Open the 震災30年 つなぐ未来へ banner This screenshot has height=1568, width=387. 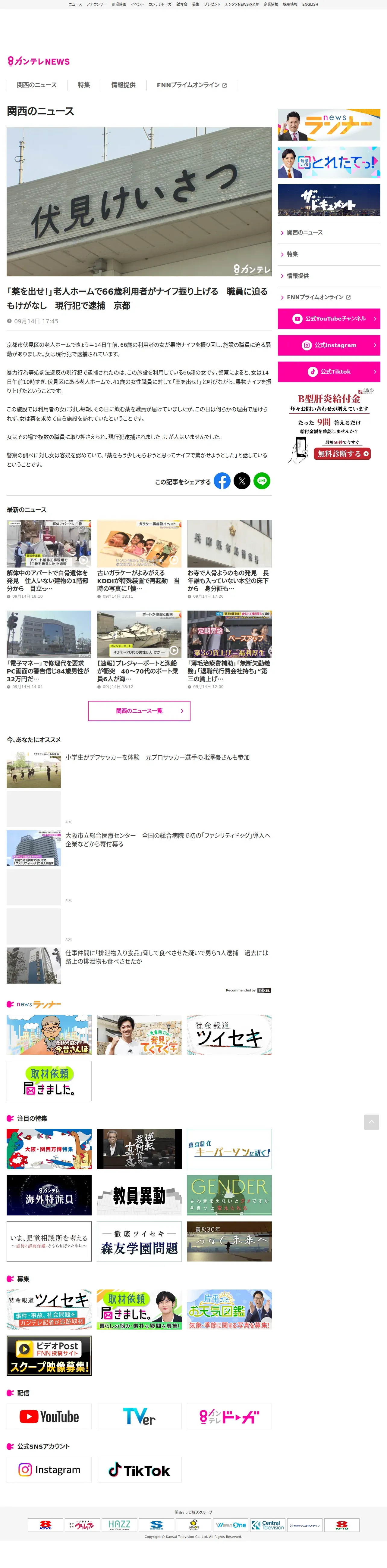[x=229, y=1242]
